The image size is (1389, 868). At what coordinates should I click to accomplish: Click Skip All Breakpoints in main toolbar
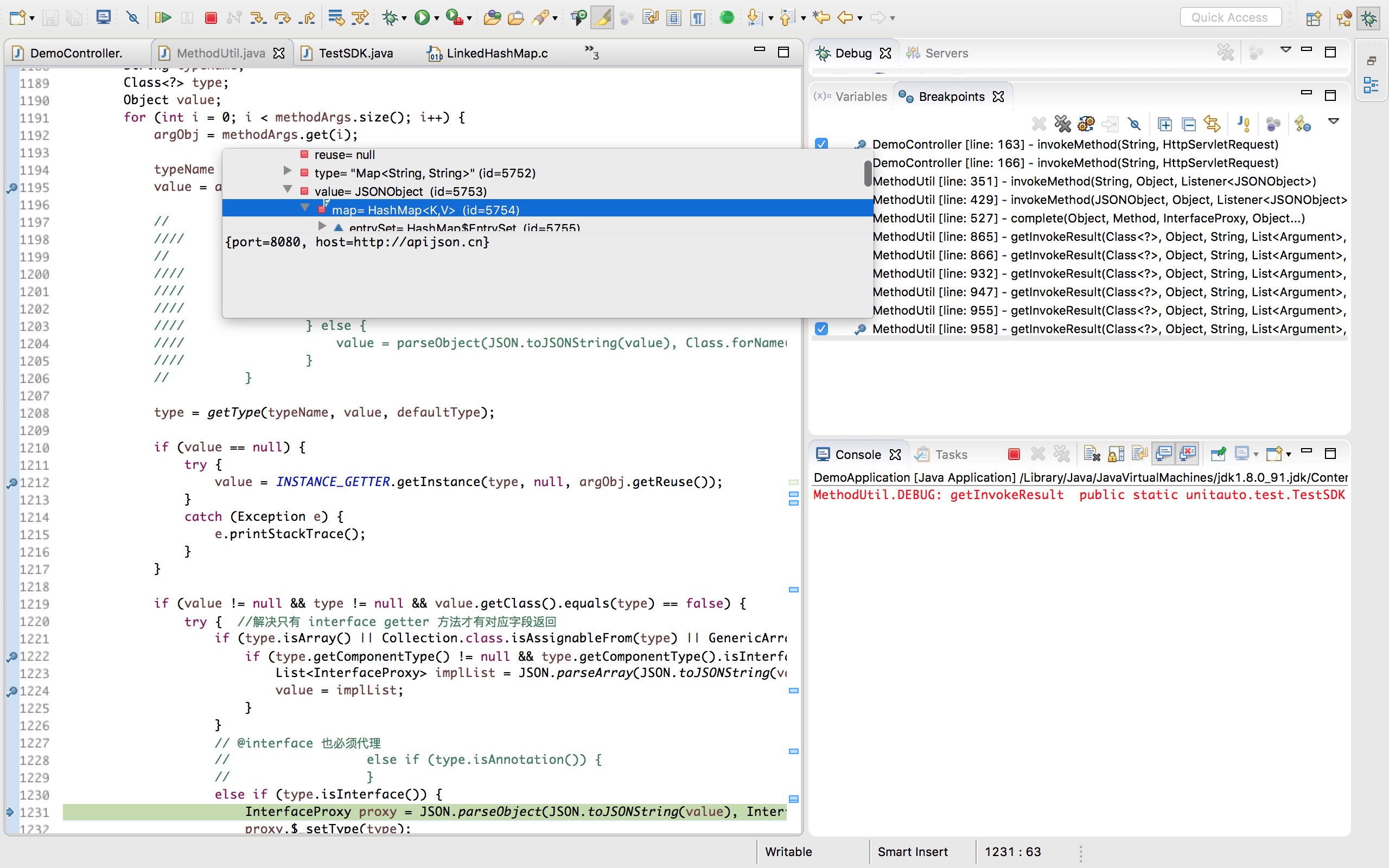(132, 18)
